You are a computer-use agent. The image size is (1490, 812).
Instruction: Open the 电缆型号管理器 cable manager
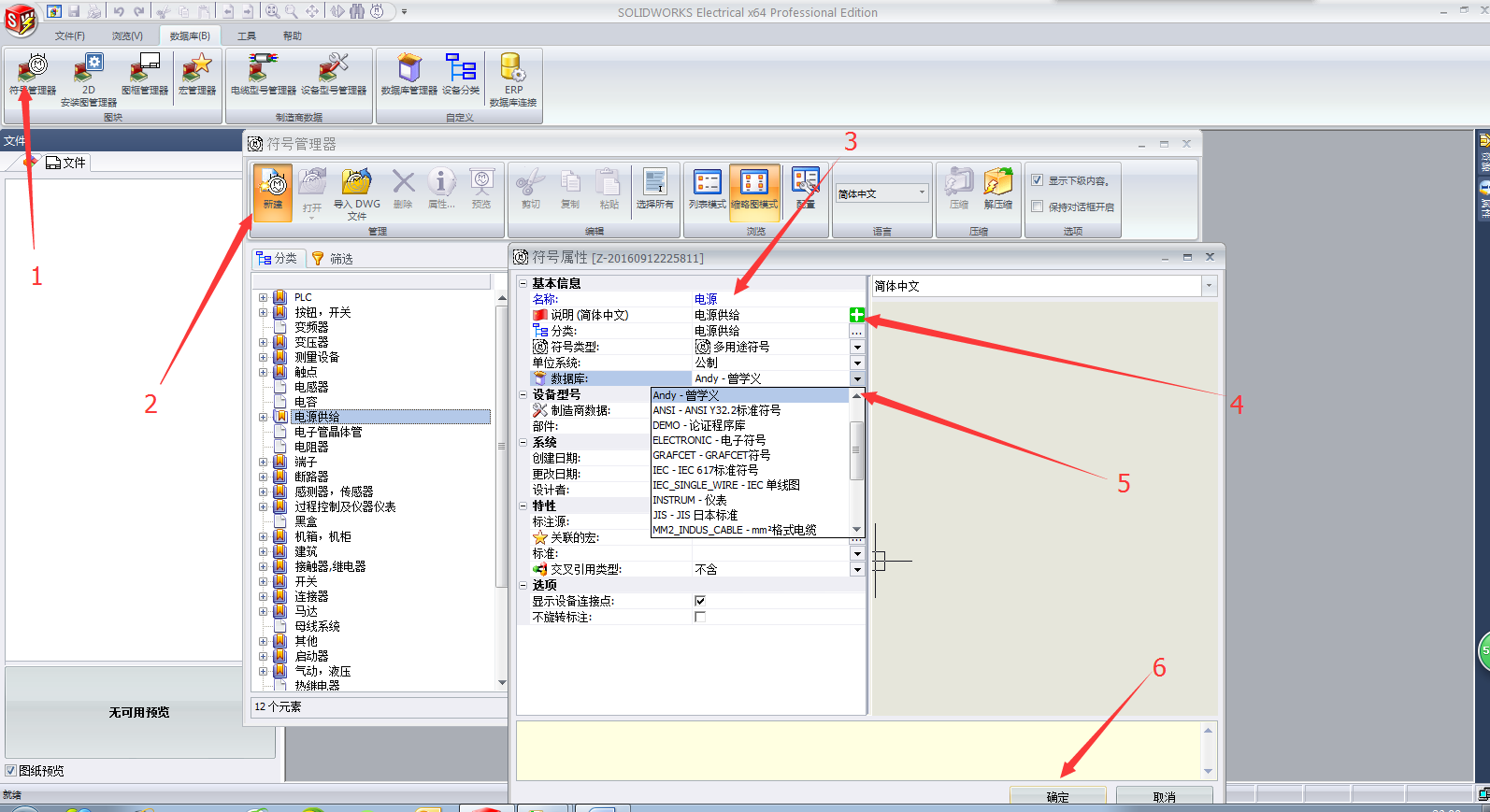click(264, 75)
